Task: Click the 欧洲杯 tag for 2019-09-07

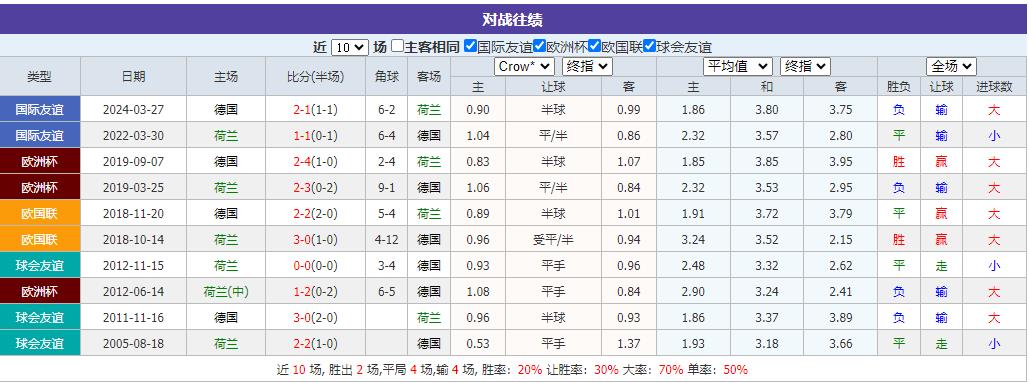Action: [x=40, y=161]
